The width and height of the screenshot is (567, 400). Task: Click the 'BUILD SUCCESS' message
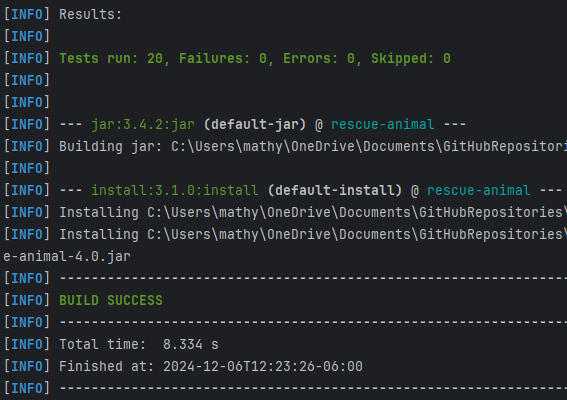pyautogui.click(x=111, y=300)
